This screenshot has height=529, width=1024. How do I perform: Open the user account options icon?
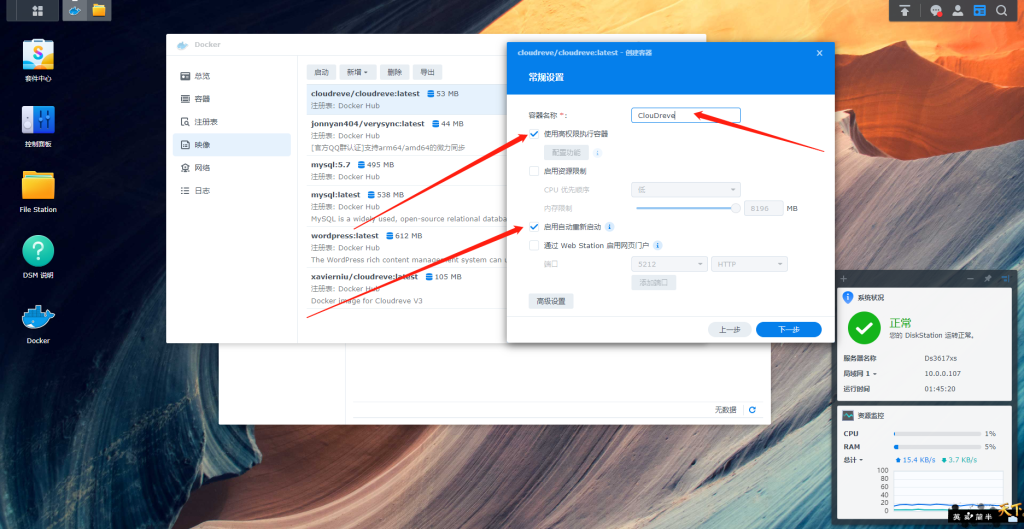pos(957,10)
